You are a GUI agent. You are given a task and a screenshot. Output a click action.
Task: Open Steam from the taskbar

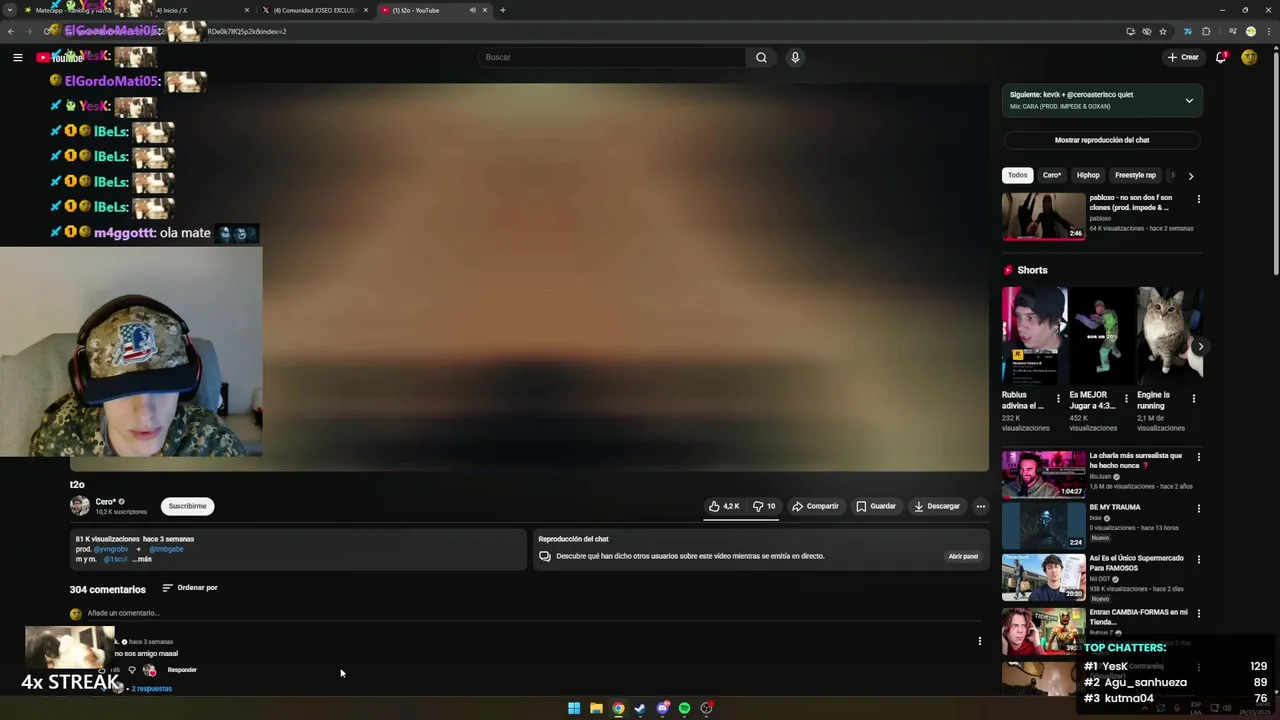[x=640, y=708]
